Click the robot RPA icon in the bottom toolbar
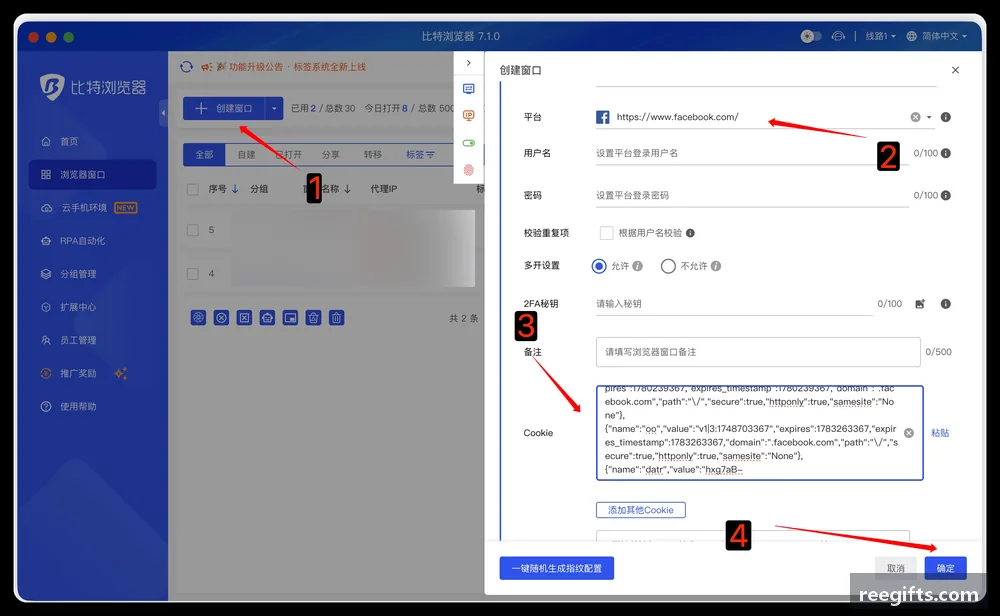The width and height of the screenshot is (1000, 616). pyautogui.click(x=267, y=318)
